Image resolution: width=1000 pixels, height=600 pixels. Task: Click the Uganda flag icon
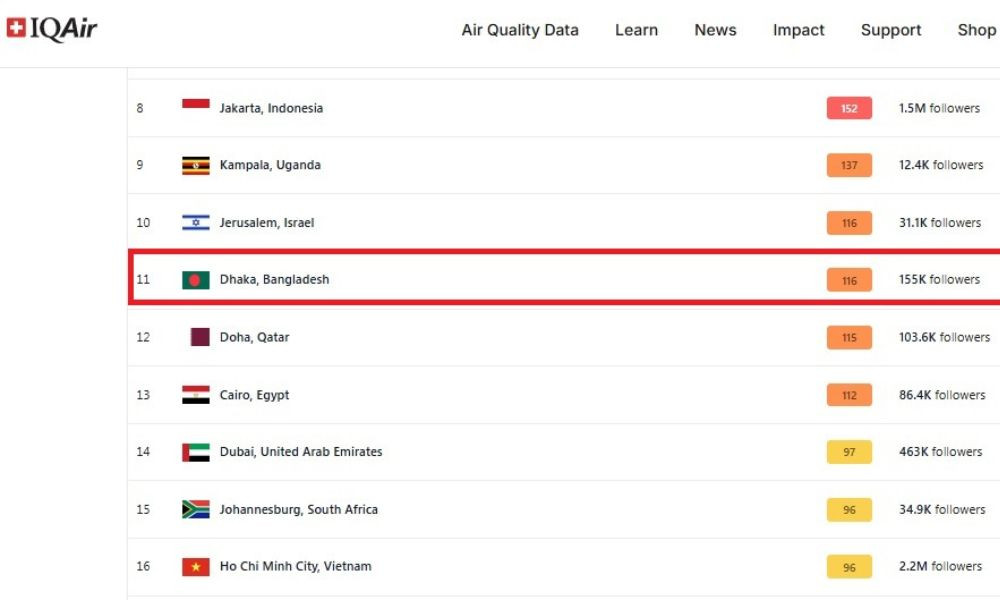(x=196, y=165)
